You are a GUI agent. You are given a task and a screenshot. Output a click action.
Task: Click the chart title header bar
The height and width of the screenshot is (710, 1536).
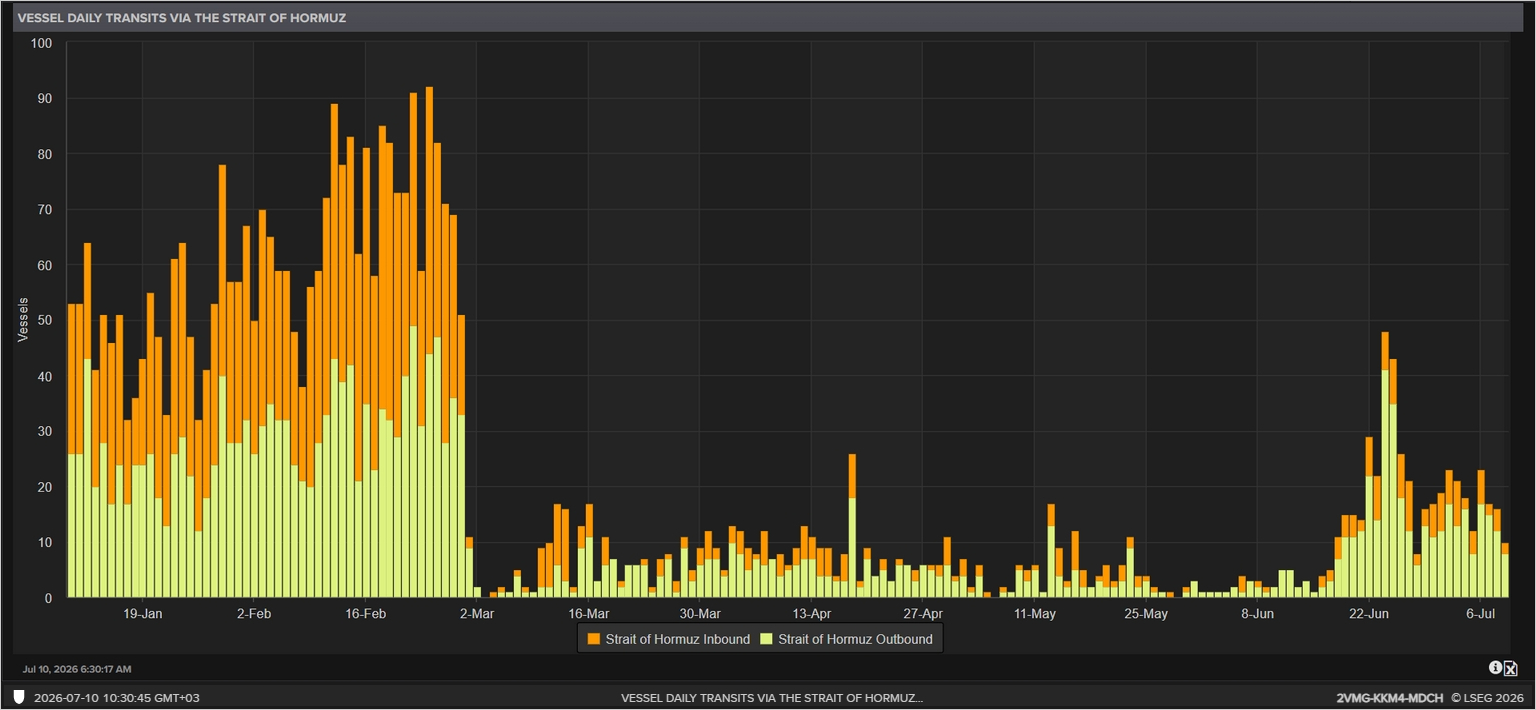click(x=768, y=18)
